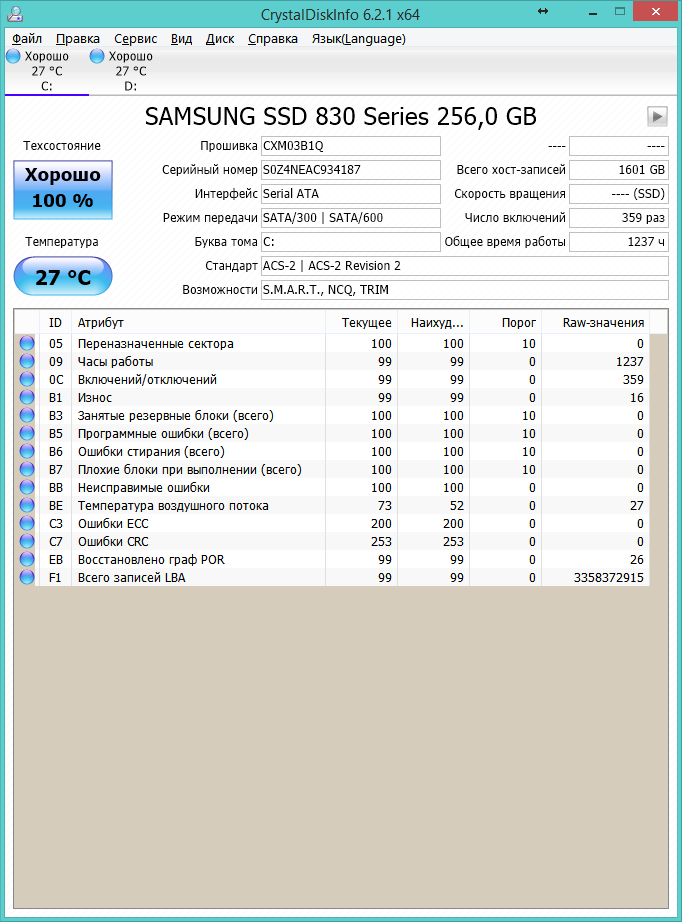Click the Атрибут column header
The width and height of the screenshot is (682, 922).
[x=198, y=322]
